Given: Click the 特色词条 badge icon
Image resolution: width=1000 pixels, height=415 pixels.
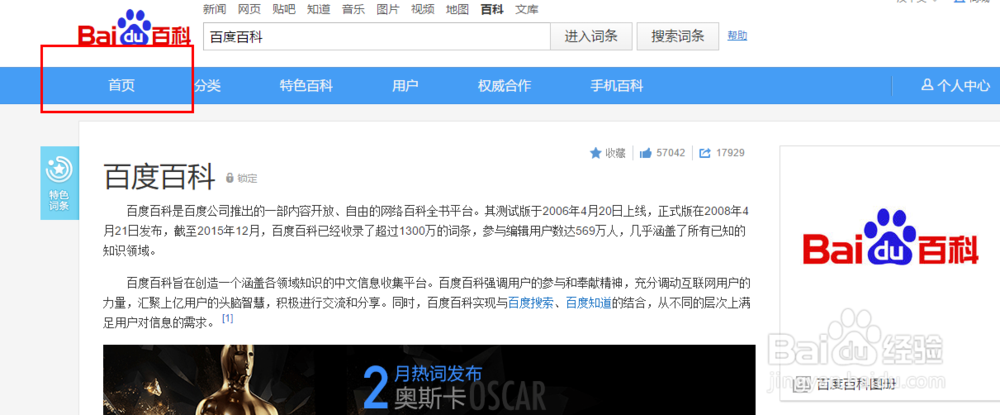Looking at the screenshot, I should click(59, 183).
